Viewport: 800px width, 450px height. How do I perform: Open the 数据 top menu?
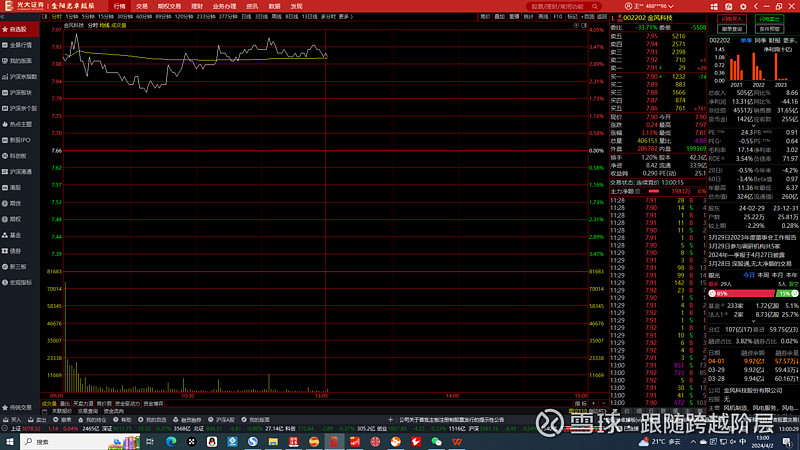click(274, 7)
